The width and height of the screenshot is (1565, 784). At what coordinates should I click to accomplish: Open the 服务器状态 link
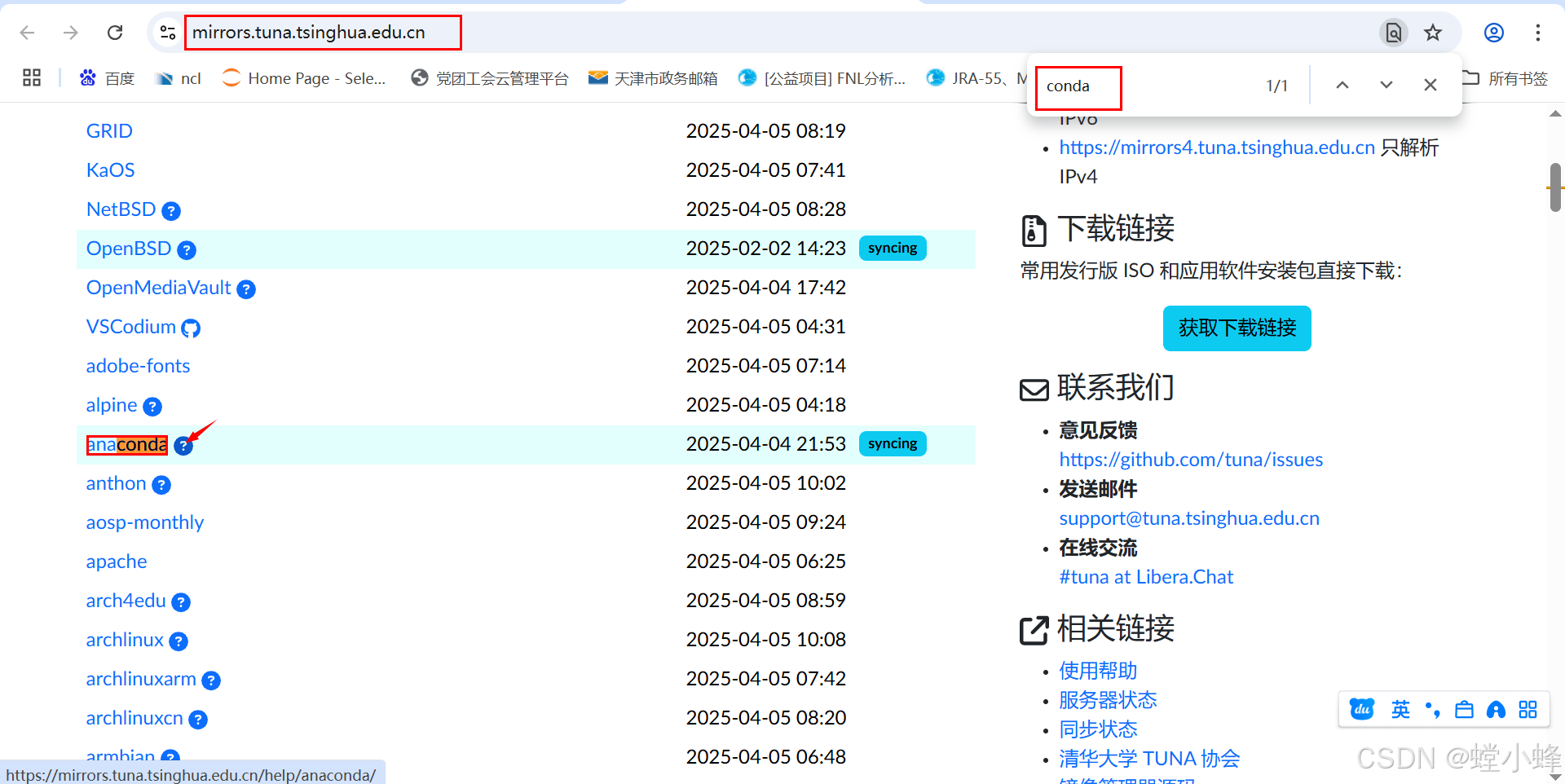1108,700
